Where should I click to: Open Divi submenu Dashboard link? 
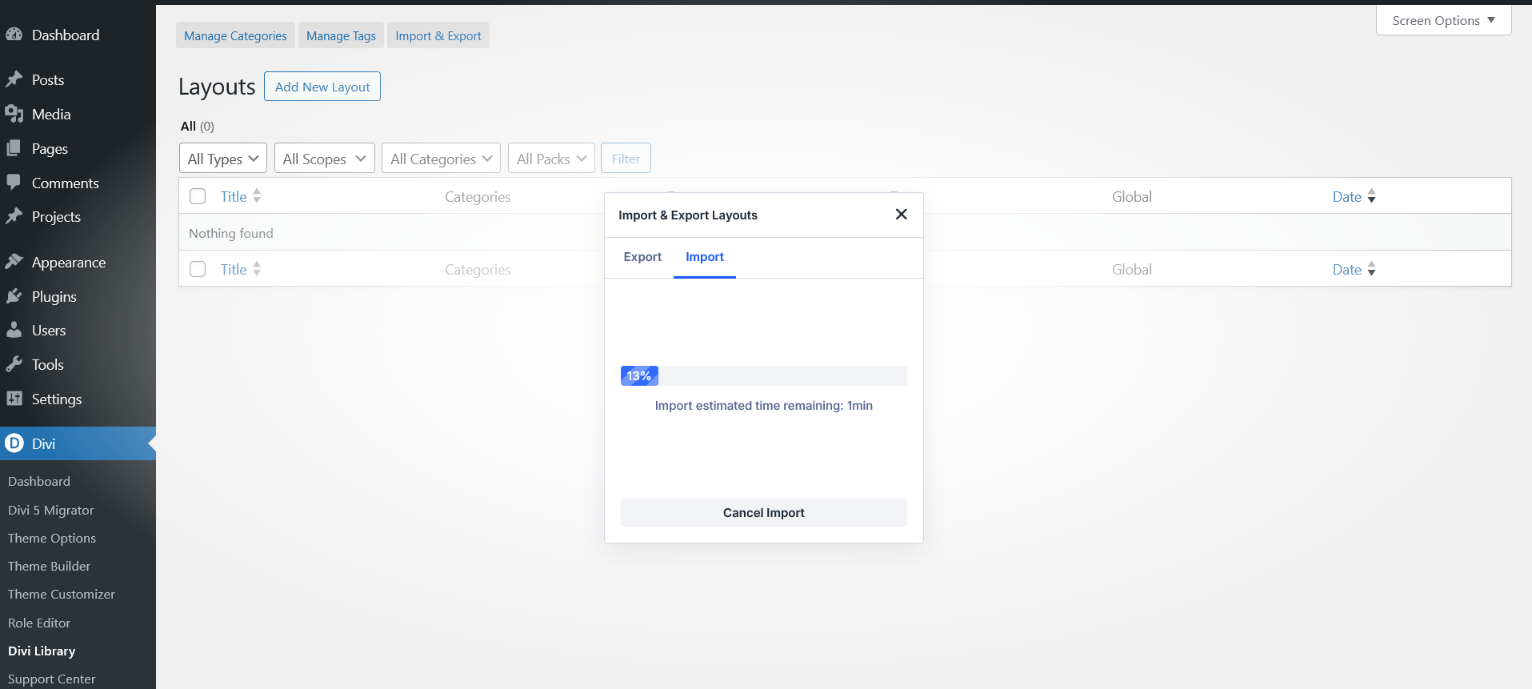tap(39, 481)
